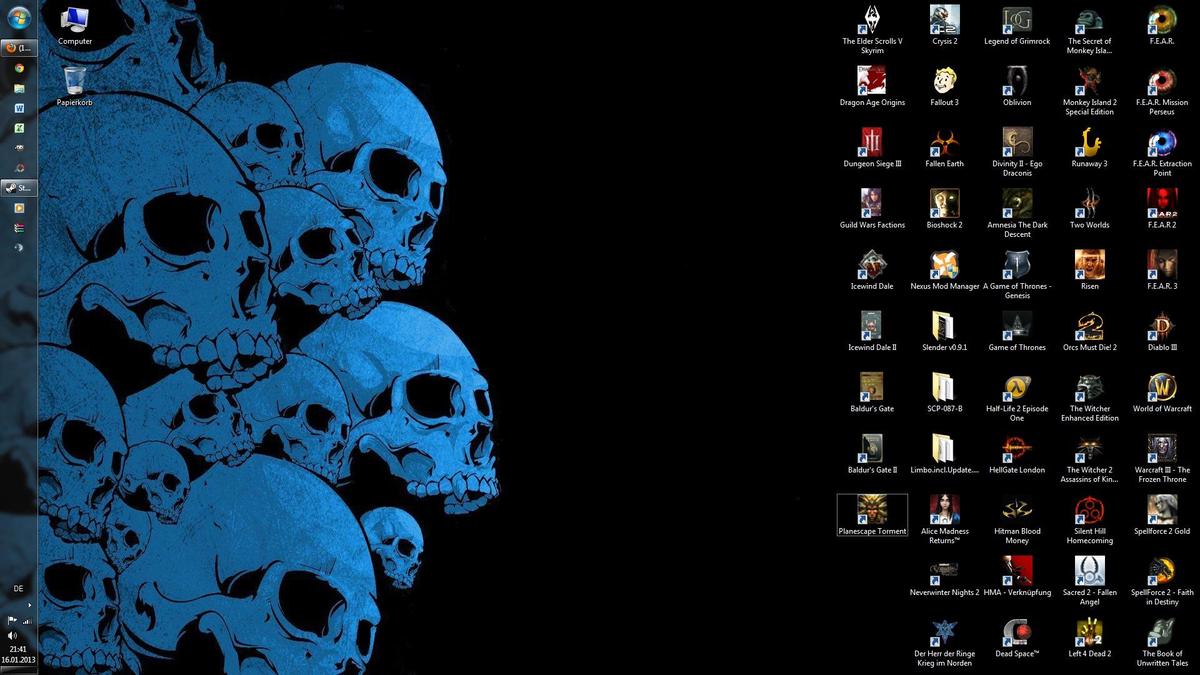Select the Baldur's Gate II icon
This screenshot has width=1200, height=675.
(x=872, y=453)
